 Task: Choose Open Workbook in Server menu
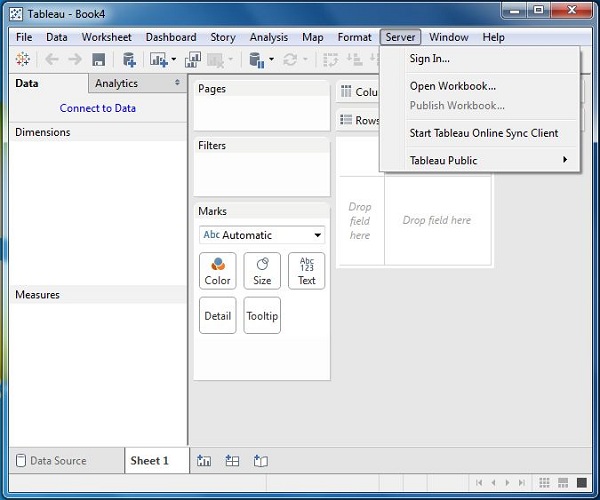click(452, 86)
